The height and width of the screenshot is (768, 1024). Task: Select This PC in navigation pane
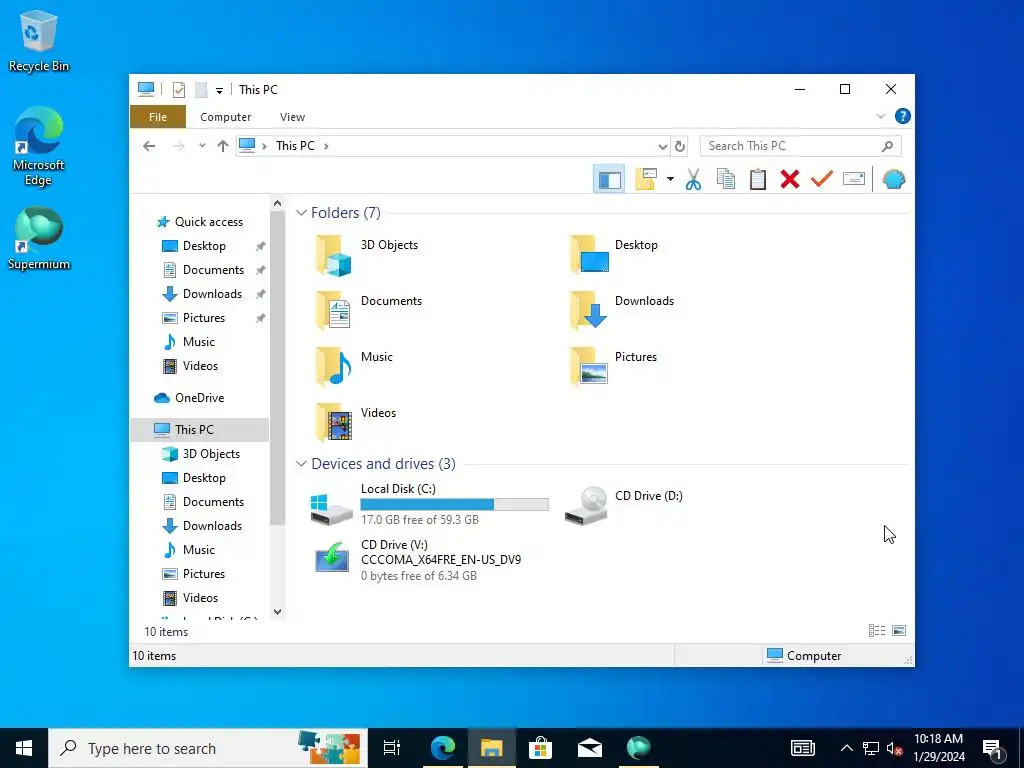[200, 430]
